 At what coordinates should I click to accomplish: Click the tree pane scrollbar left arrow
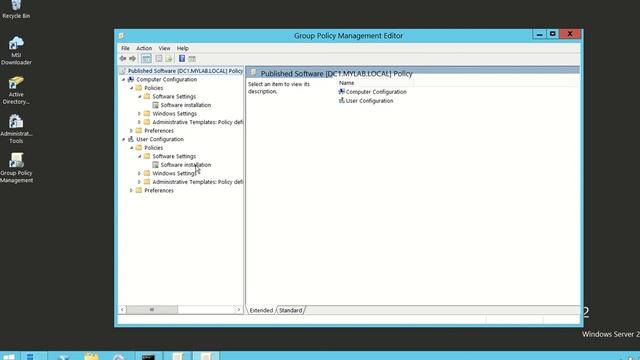[122, 310]
